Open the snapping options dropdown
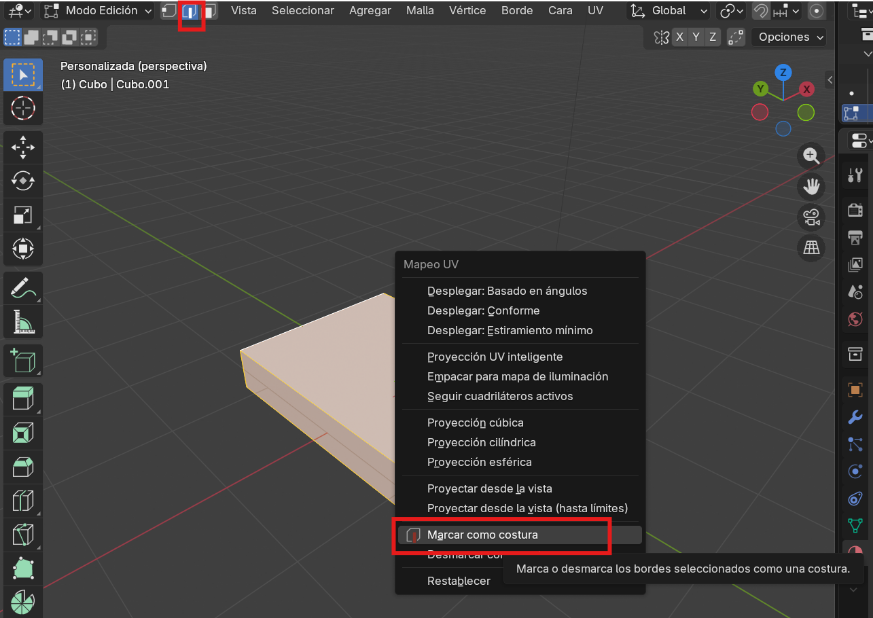Image resolution: width=873 pixels, height=618 pixels. coord(787,11)
